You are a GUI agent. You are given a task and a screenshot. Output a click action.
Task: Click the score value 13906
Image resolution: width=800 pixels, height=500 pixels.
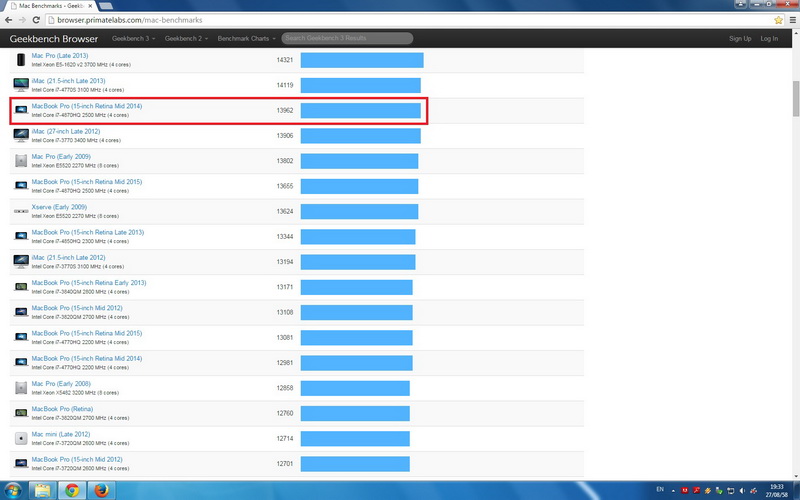pyautogui.click(x=285, y=135)
